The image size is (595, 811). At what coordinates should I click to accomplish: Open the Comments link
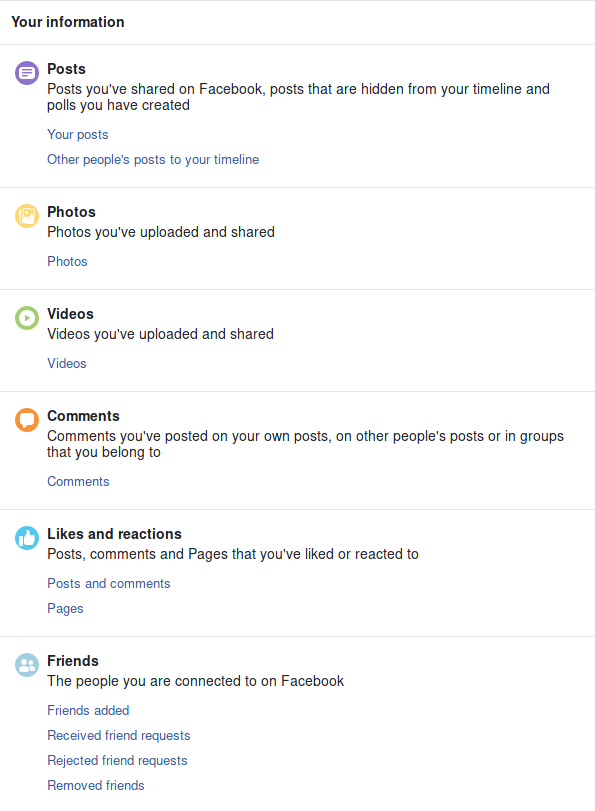tap(78, 481)
